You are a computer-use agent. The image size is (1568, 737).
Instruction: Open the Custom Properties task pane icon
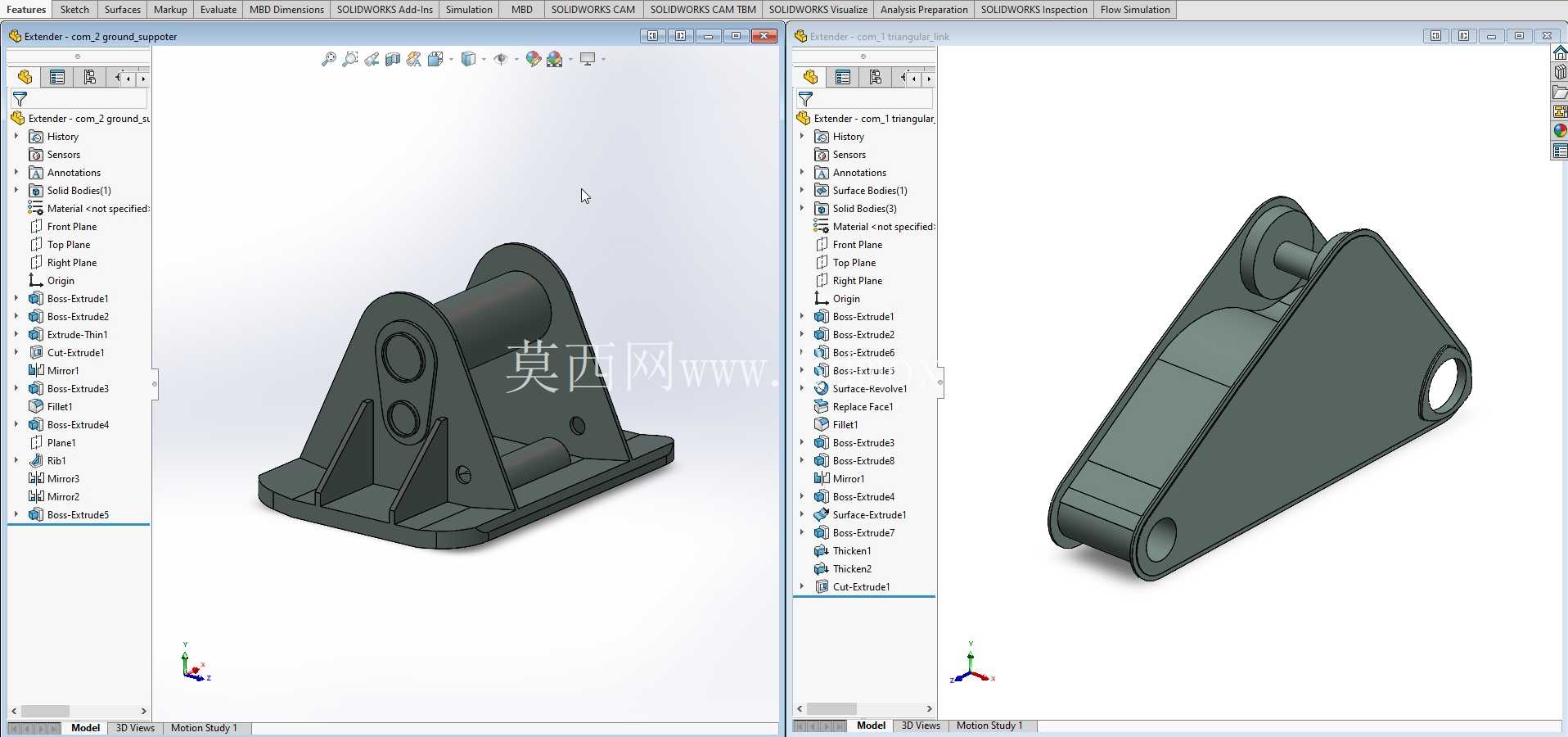1560,151
